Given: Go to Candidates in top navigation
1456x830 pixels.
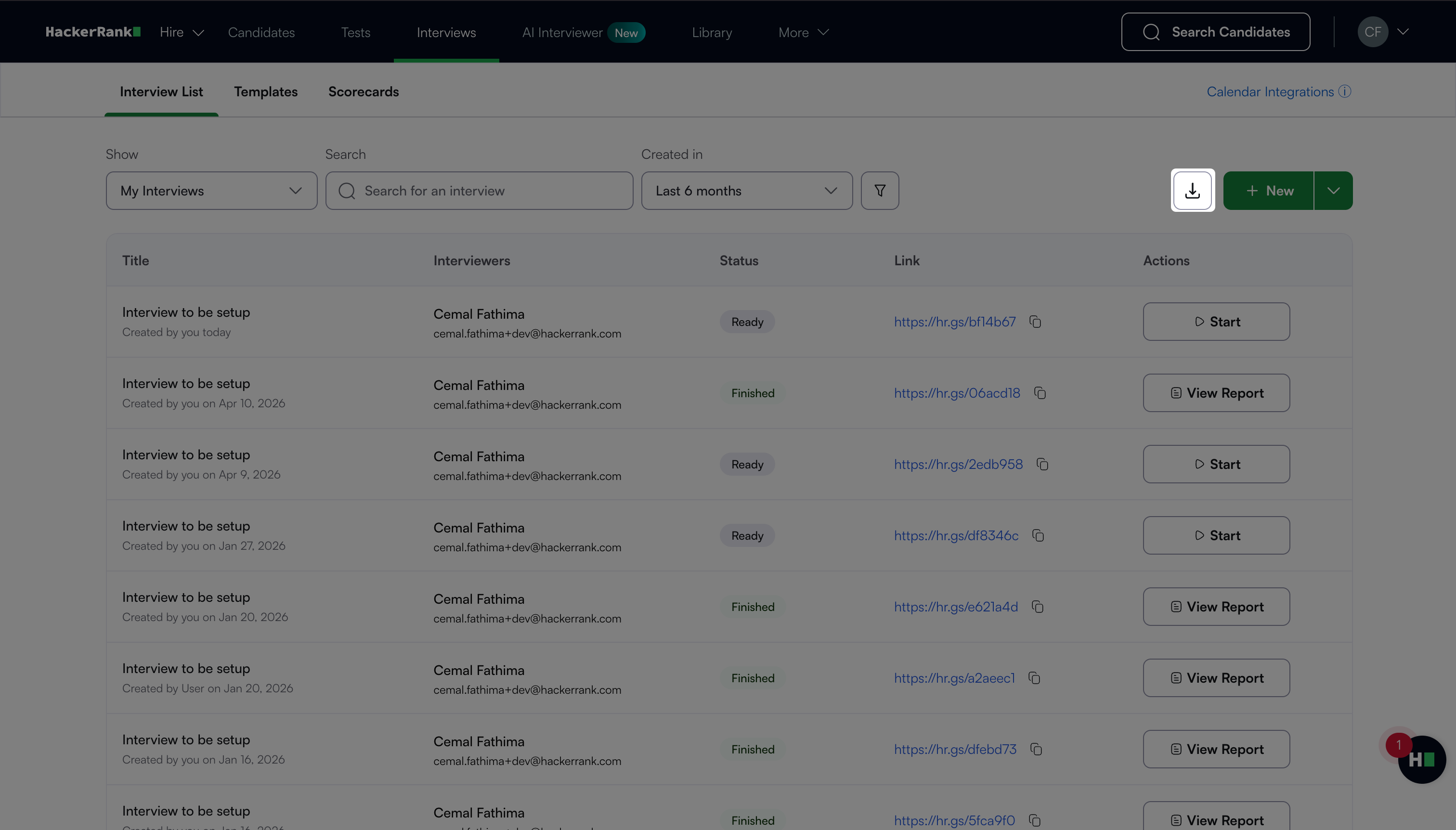Looking at the screenshot, I should click(261, 32).
